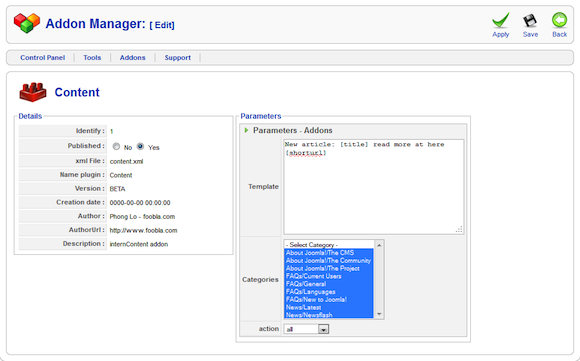Click inside the Template text area
The image size is (580, 361).
[374, 187]
